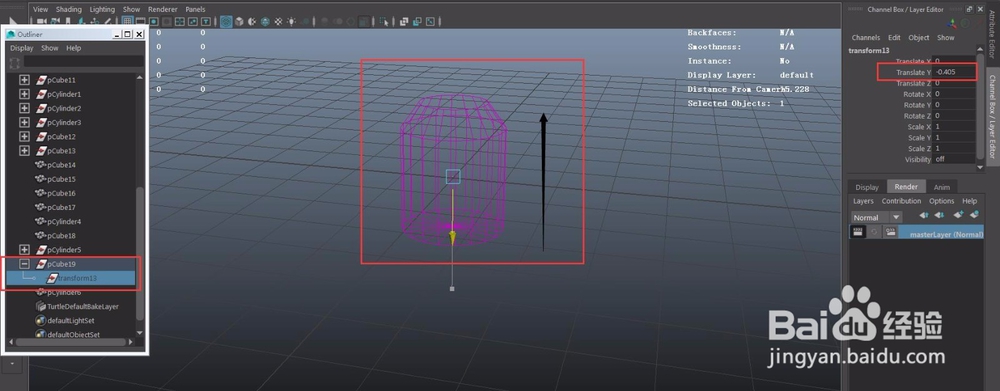Enable smooth shade all cube icon

(x=239, y=22)
